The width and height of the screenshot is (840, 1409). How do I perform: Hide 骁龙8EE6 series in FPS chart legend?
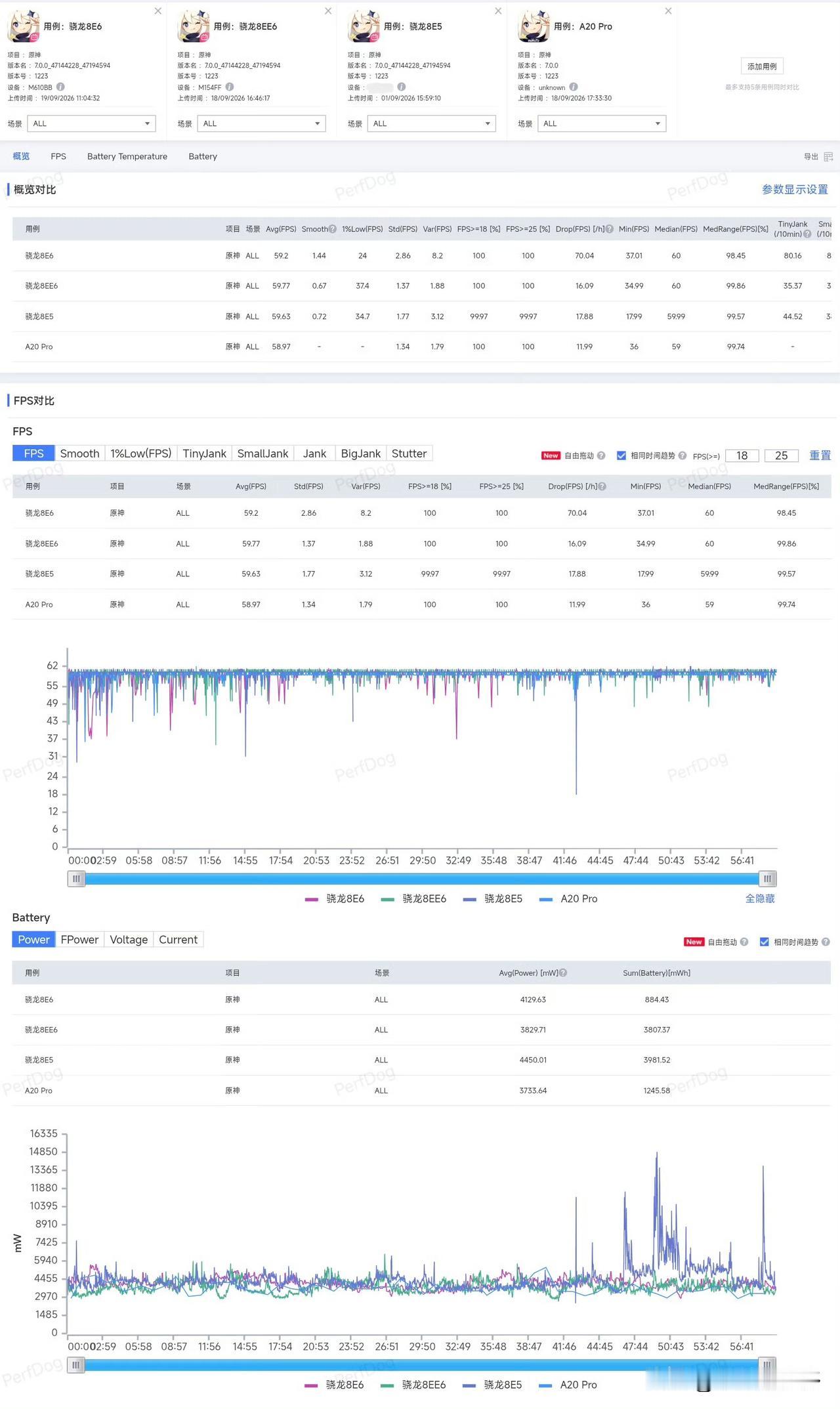tap(413, 898)
